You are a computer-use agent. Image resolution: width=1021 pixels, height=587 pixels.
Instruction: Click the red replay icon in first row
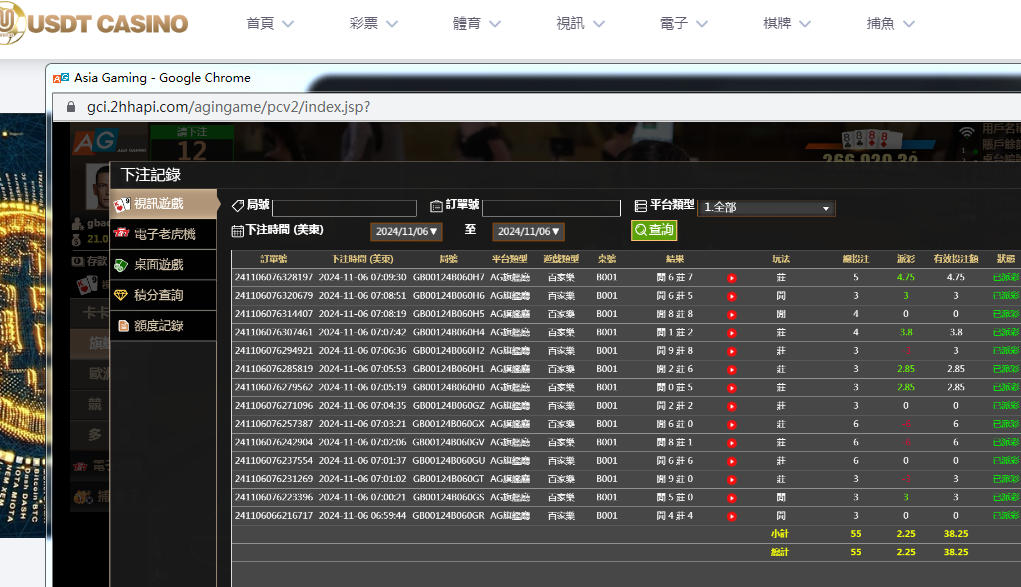click(x=731, y=278)
